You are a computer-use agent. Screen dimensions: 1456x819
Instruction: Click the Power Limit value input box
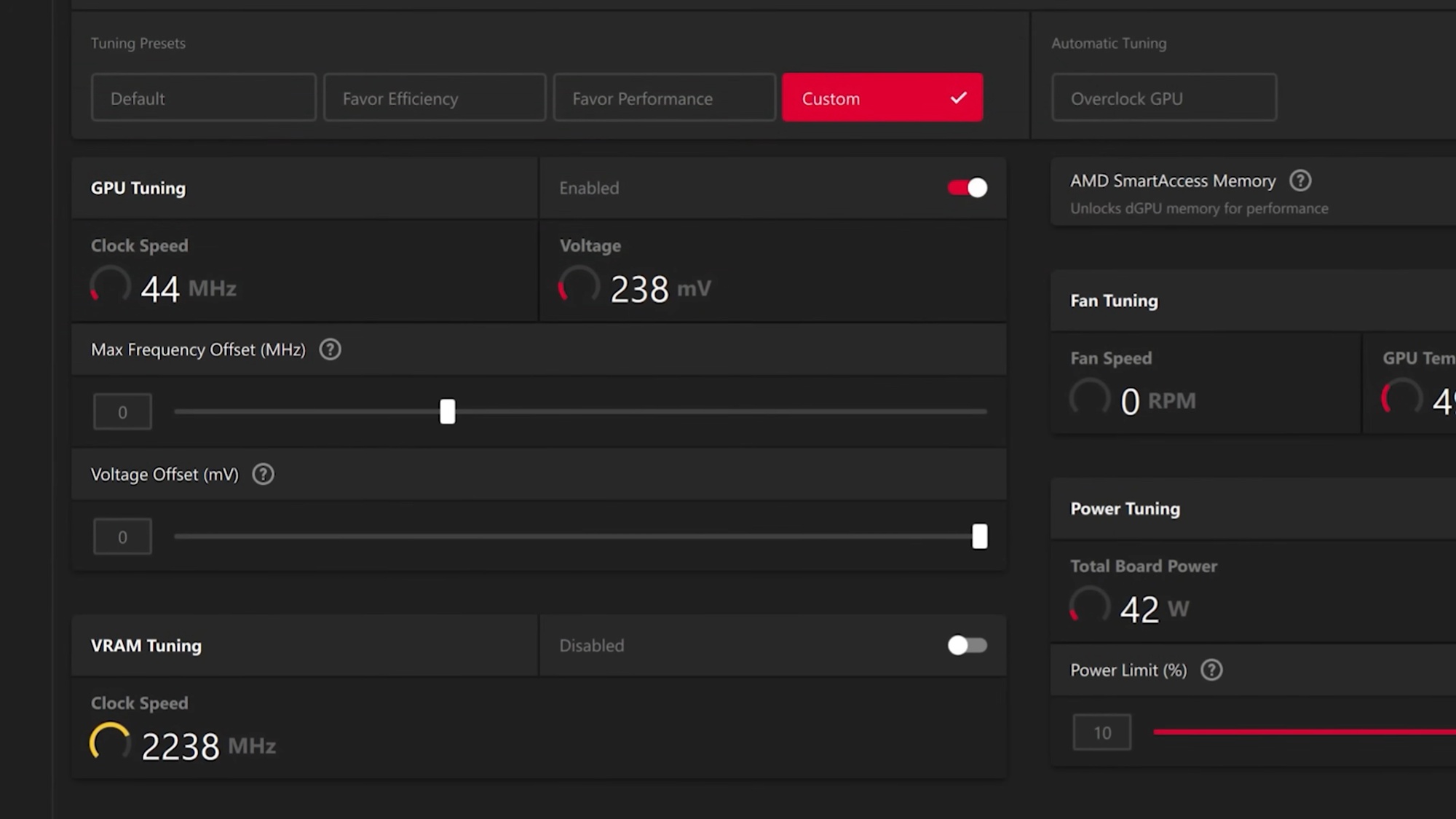pos(1101,732)
